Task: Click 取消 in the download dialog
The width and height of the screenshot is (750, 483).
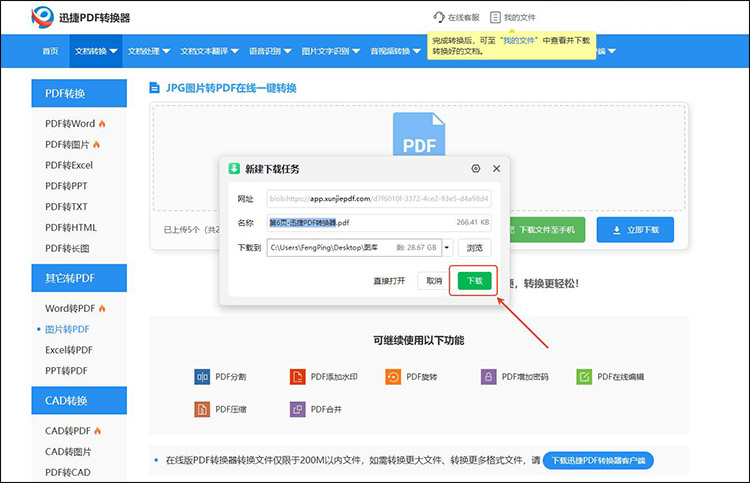Action: [x=434, y=281]
